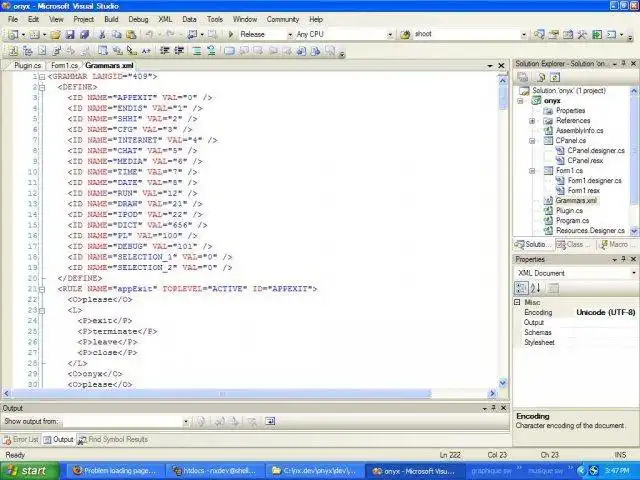Open the Properties Window toolbar icon
The height and width of the screenshot is (480, 640).
point(553,35)
